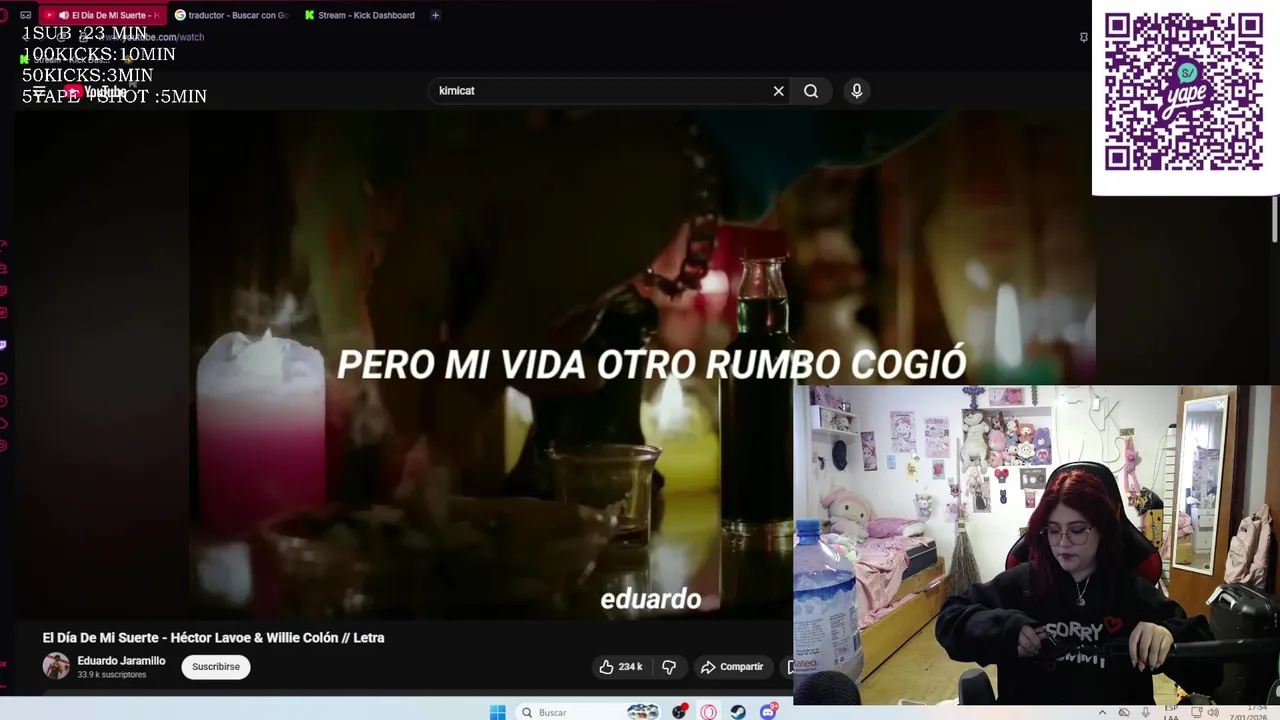Open the Windows Start menu
Screen dimensions: 1280x720
498,712
